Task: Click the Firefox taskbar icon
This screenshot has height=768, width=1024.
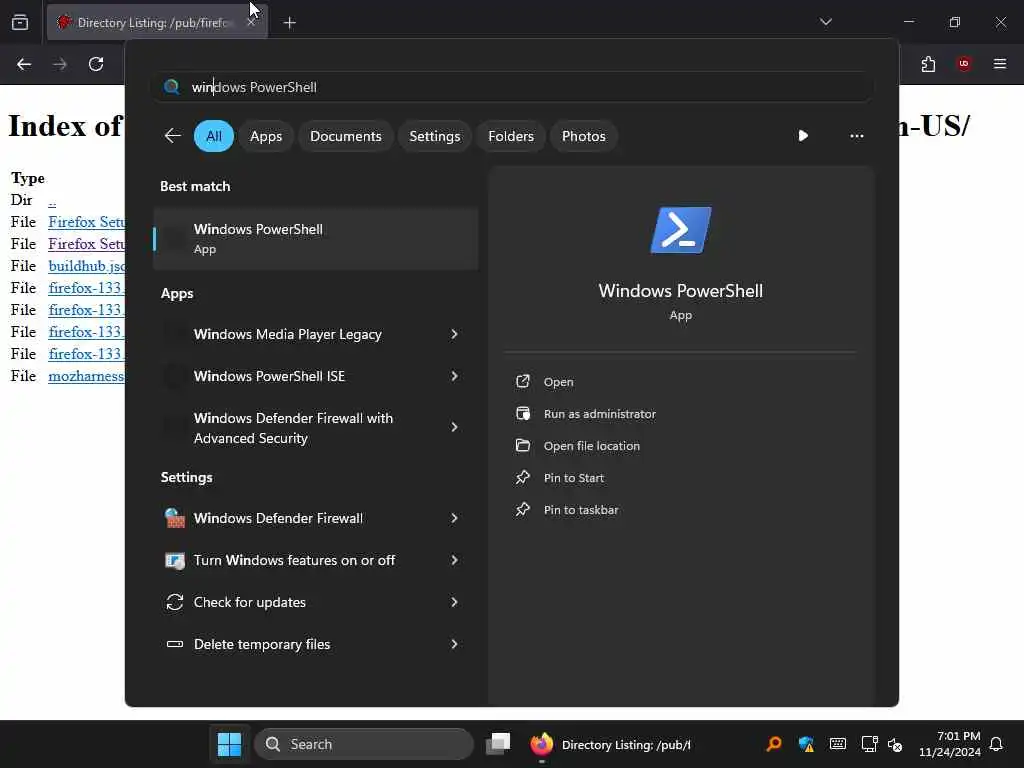Action: [x=541, y=744]
